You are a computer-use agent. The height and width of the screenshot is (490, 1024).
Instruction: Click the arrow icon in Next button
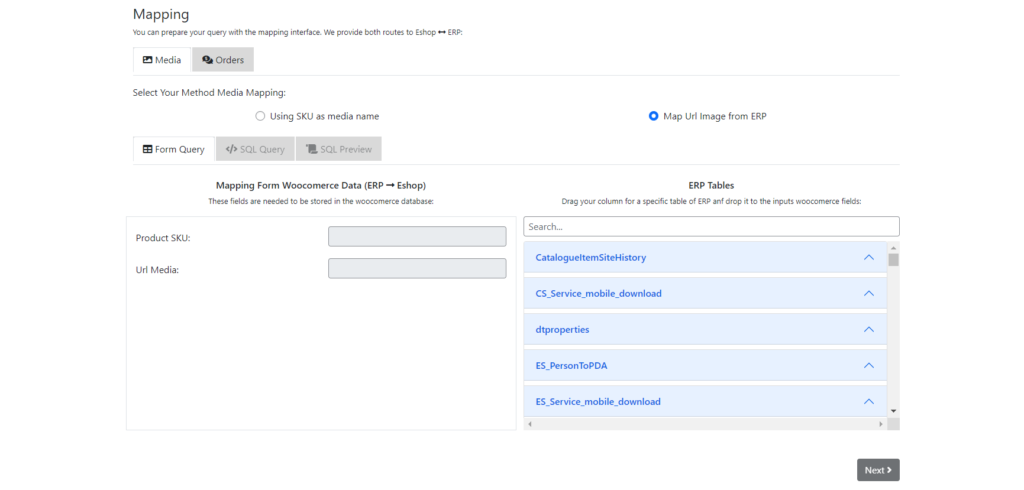click(890, 470)
